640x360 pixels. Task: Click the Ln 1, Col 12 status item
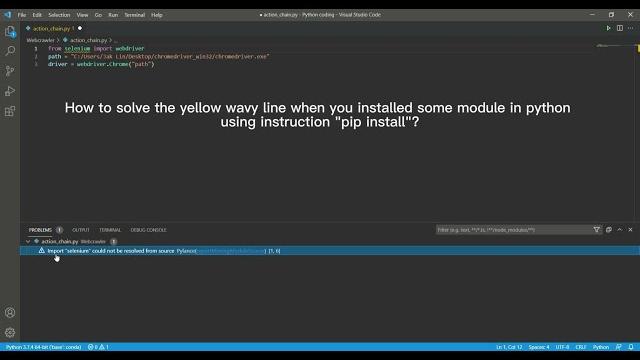509,347
